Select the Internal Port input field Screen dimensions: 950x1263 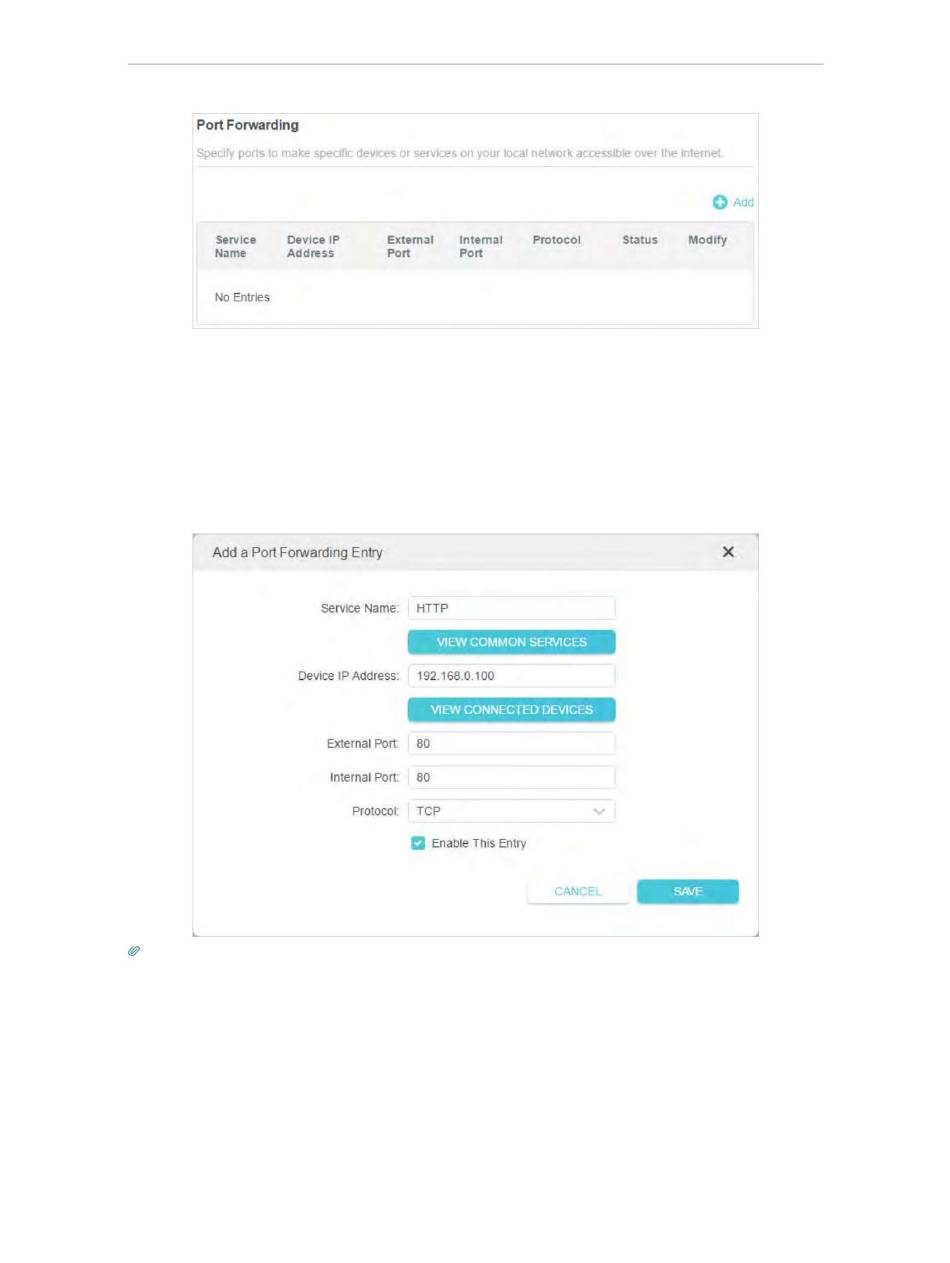click(x=511, y=777)
